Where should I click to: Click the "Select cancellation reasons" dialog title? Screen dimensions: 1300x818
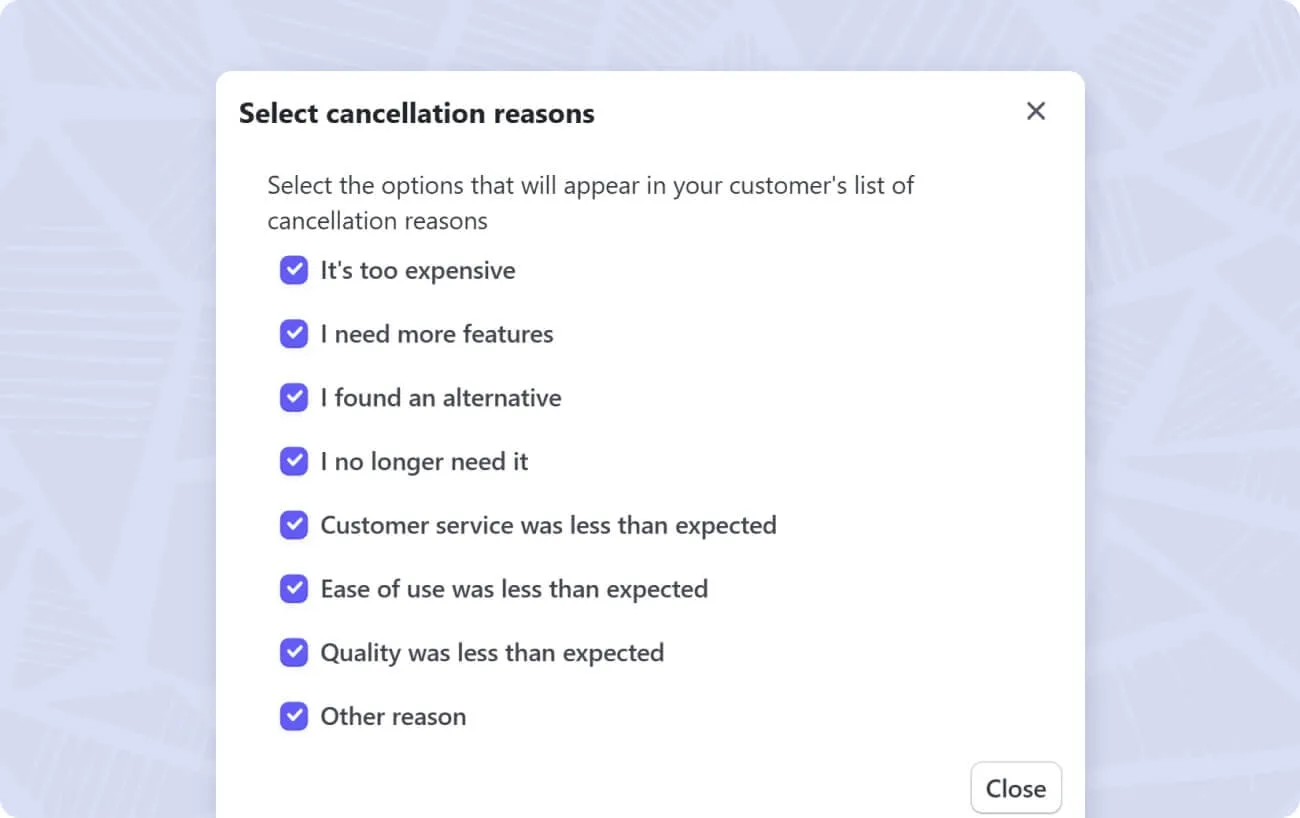point(417,114)
